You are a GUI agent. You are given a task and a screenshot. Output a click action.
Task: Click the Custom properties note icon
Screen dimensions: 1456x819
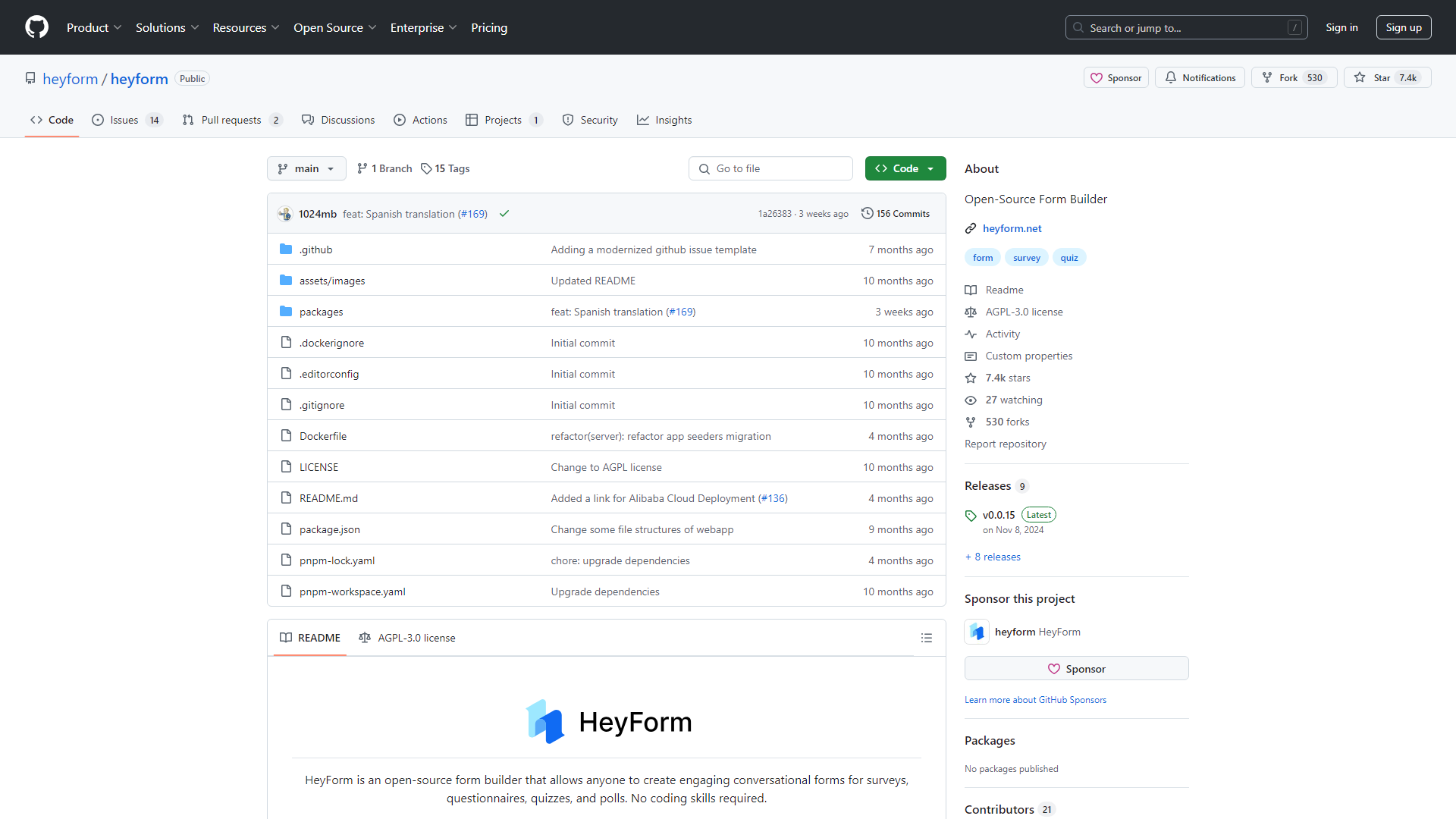coord(971,356)
